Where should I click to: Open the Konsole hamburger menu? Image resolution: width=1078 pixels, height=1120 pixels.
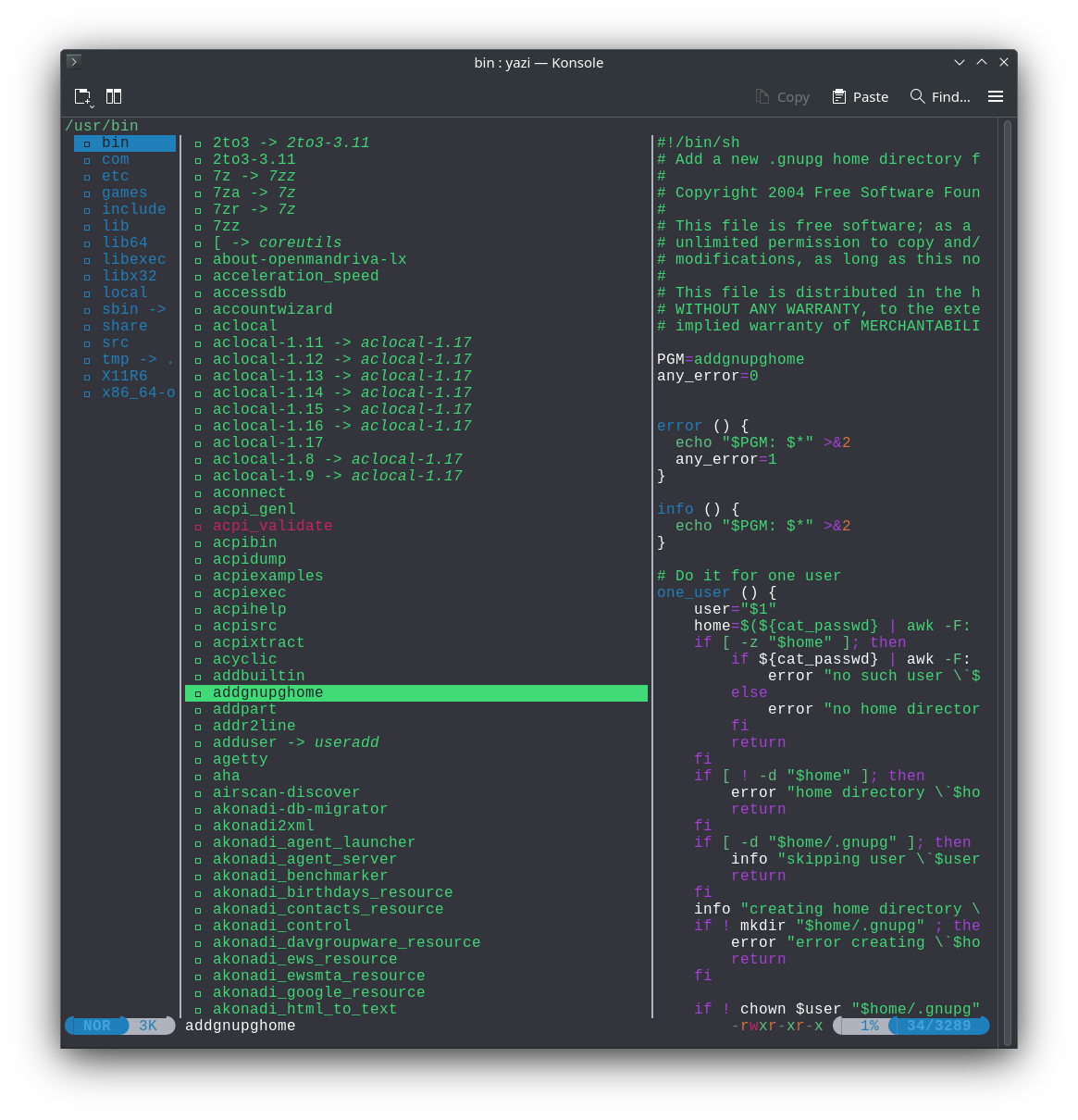996,96
